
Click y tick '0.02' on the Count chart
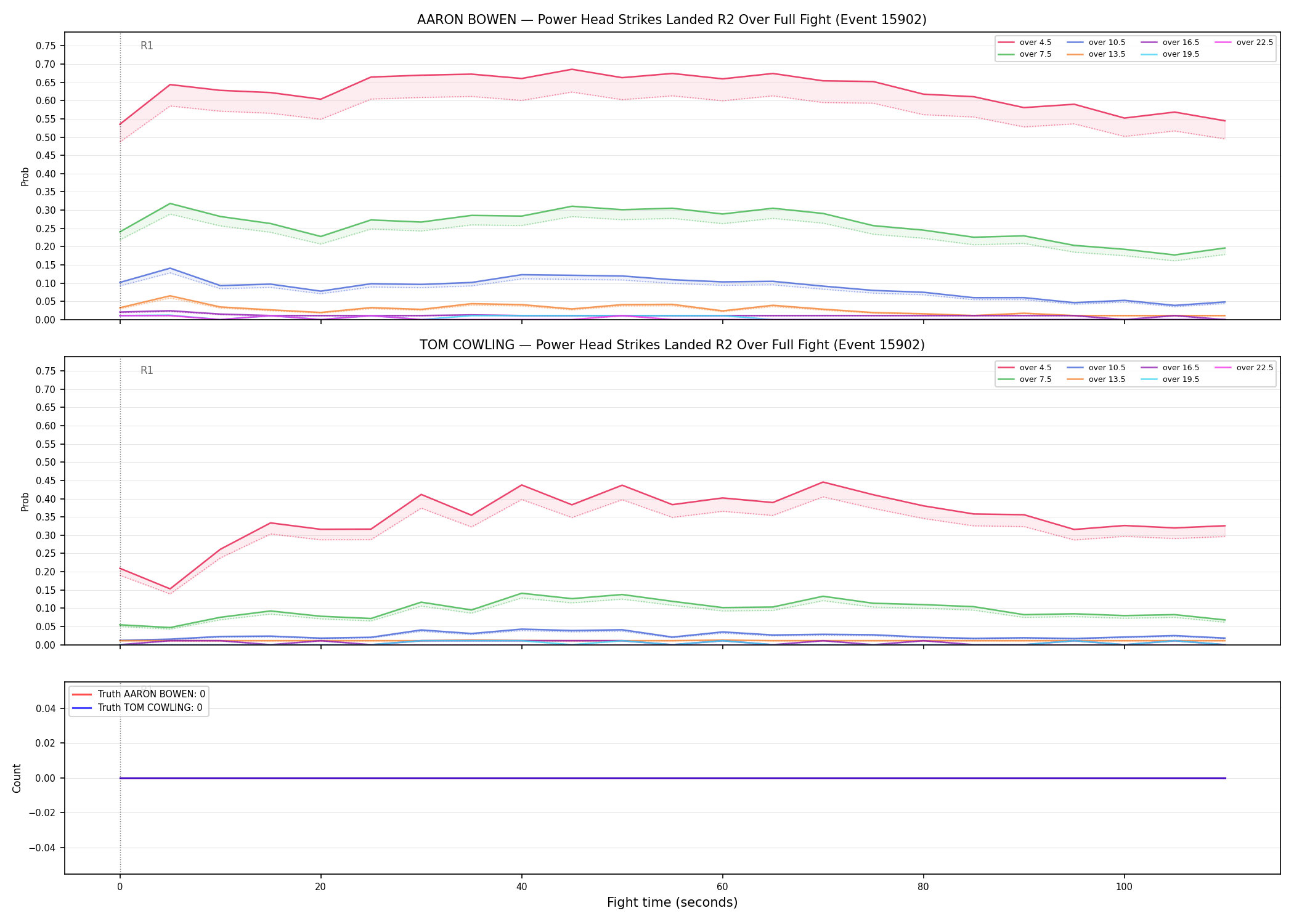pyautogui.click(x=46, y=743)
